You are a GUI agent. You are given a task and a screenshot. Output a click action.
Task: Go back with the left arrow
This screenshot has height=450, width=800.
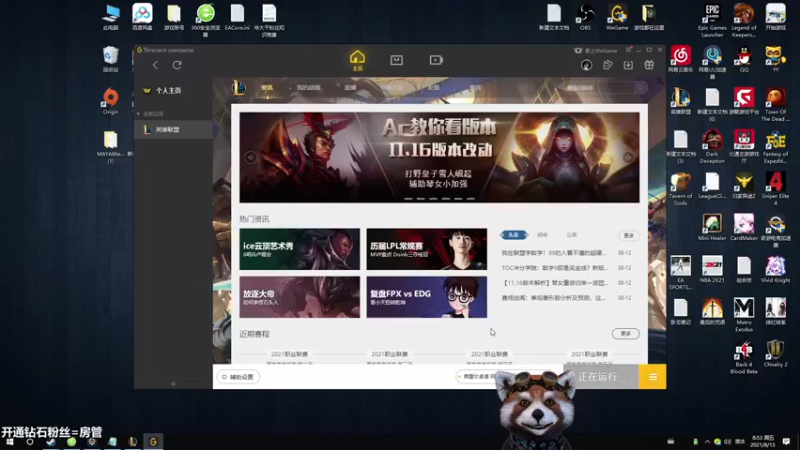point(155,65)
